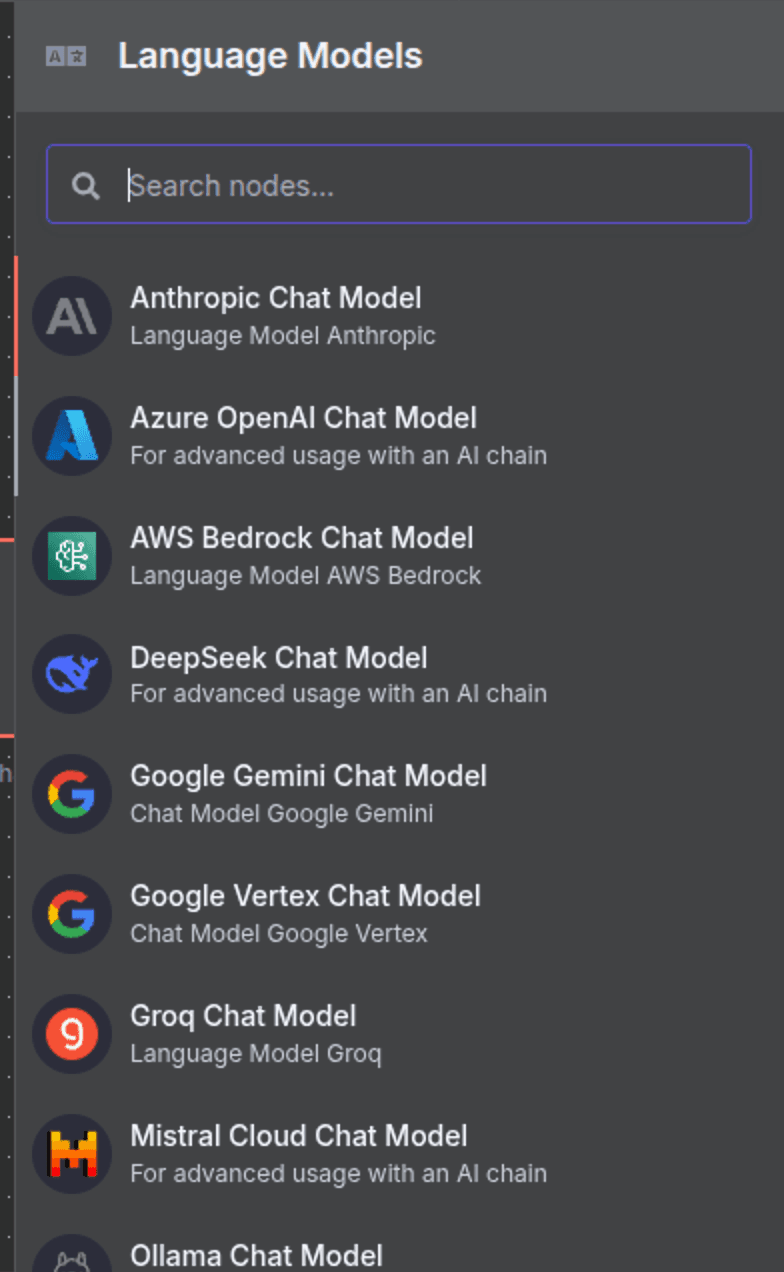Screen dimensions: 784x1272
Task: Add Groq Chat Model node
Action: pyautogui.click(x=400, y=1034)
